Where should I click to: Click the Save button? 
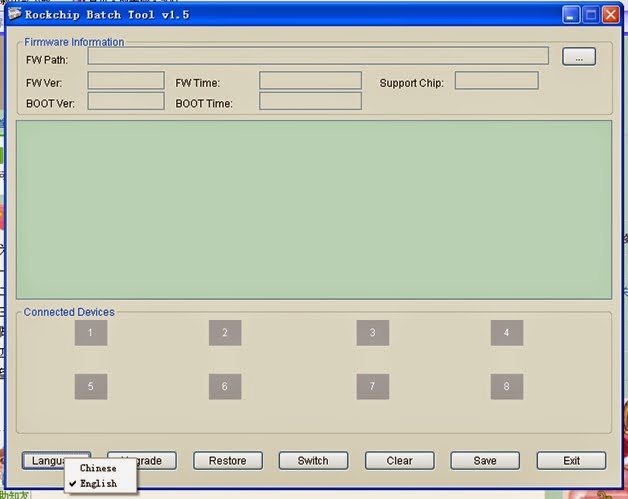485,461
